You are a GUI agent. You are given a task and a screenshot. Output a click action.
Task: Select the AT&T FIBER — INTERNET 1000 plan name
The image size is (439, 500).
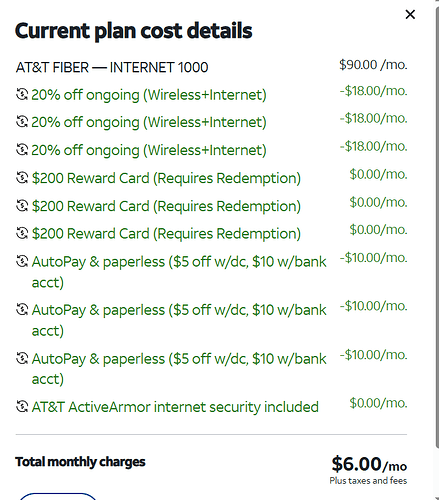(x=112, y=67)
